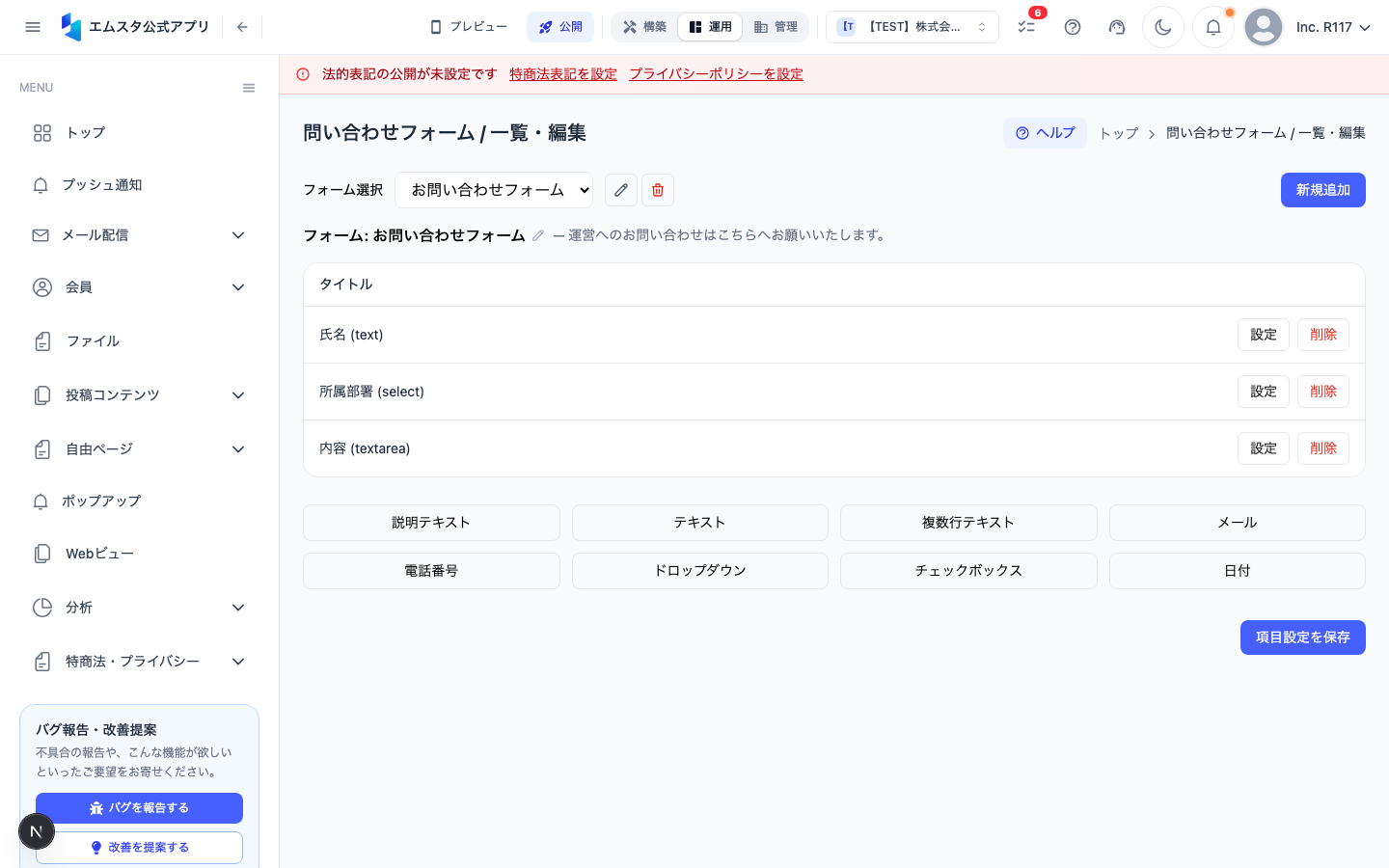
Task: Collapse the MENU sidebar icon
Action: pyautogui.click(x=249, y=88)
